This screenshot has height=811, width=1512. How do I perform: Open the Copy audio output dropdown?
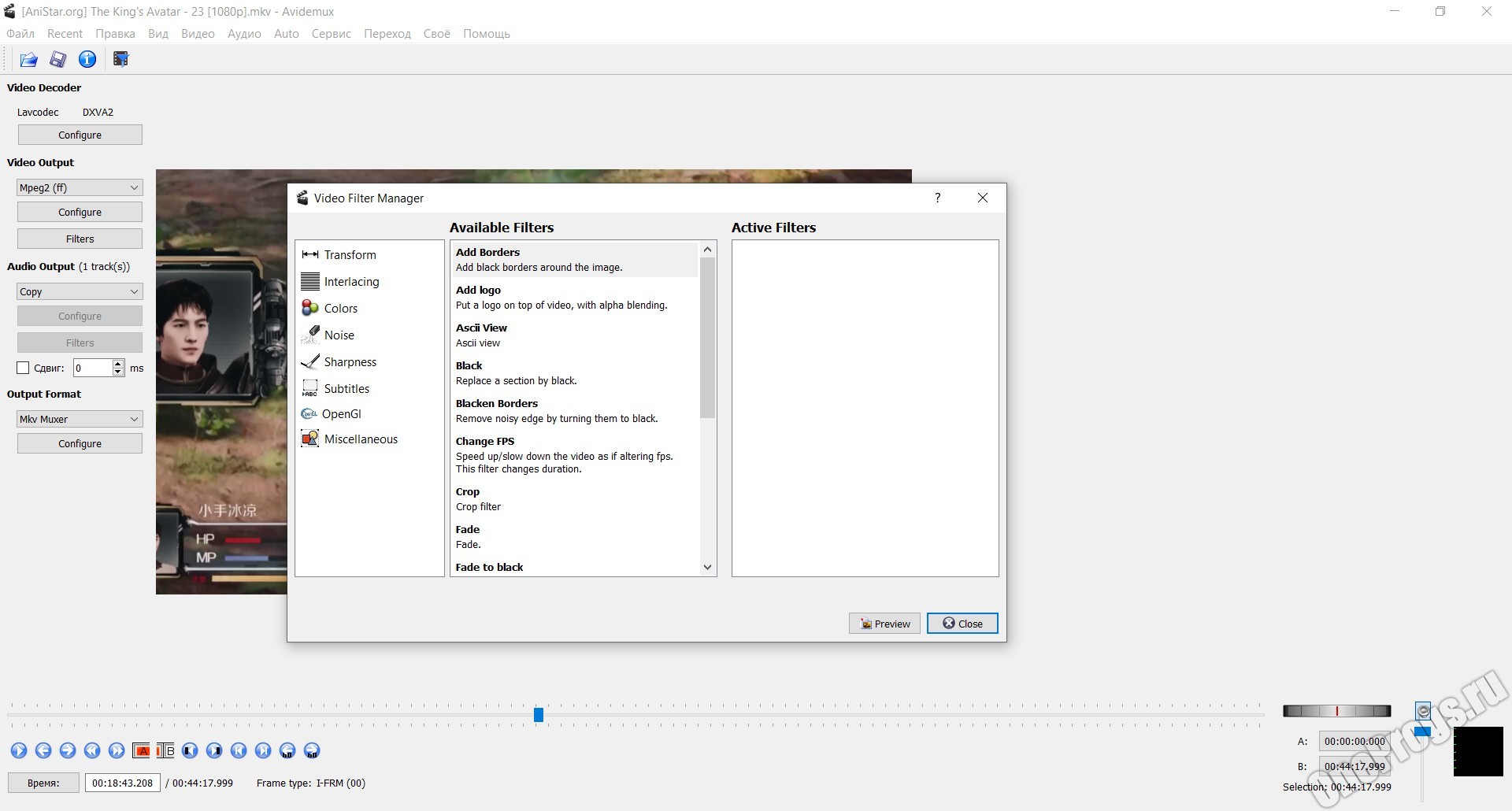click(x=80, y=291)
